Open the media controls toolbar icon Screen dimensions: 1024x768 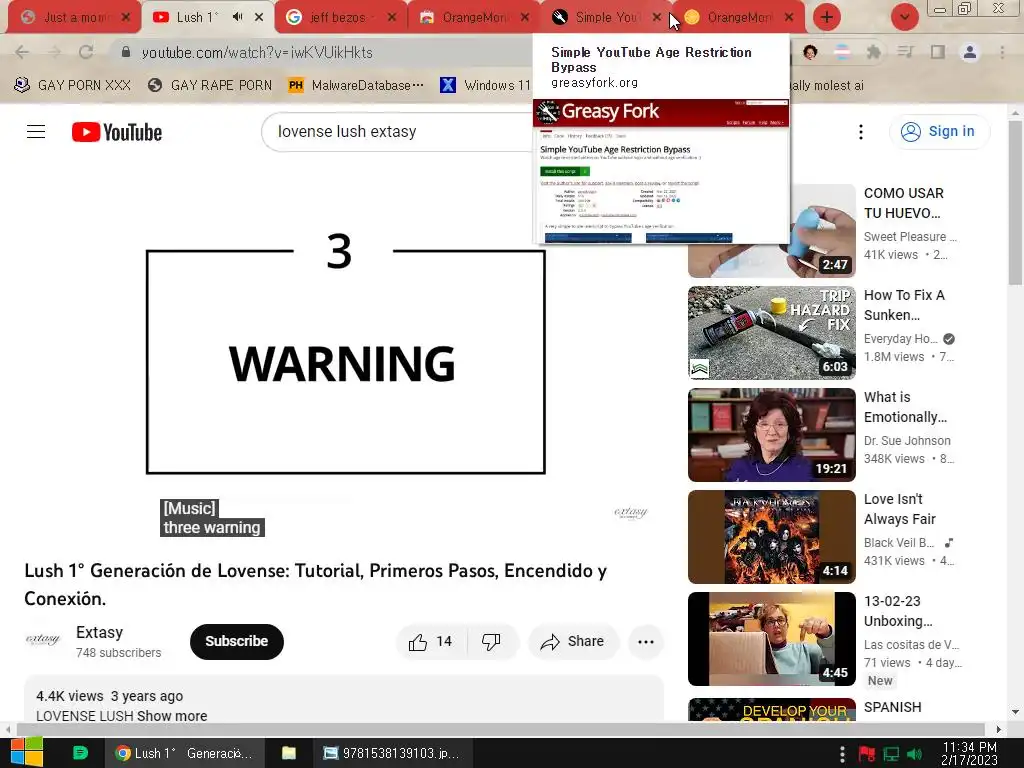click(905, 52)
